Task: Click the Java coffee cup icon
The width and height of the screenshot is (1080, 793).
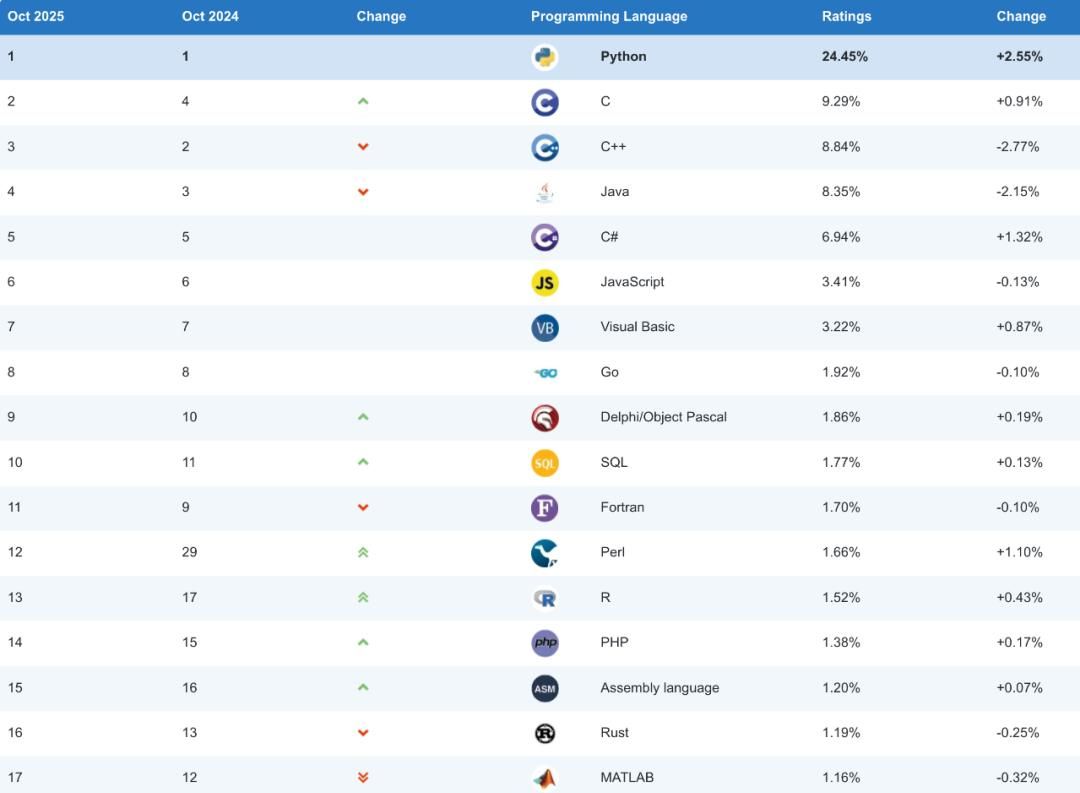Action: (544, 192)
